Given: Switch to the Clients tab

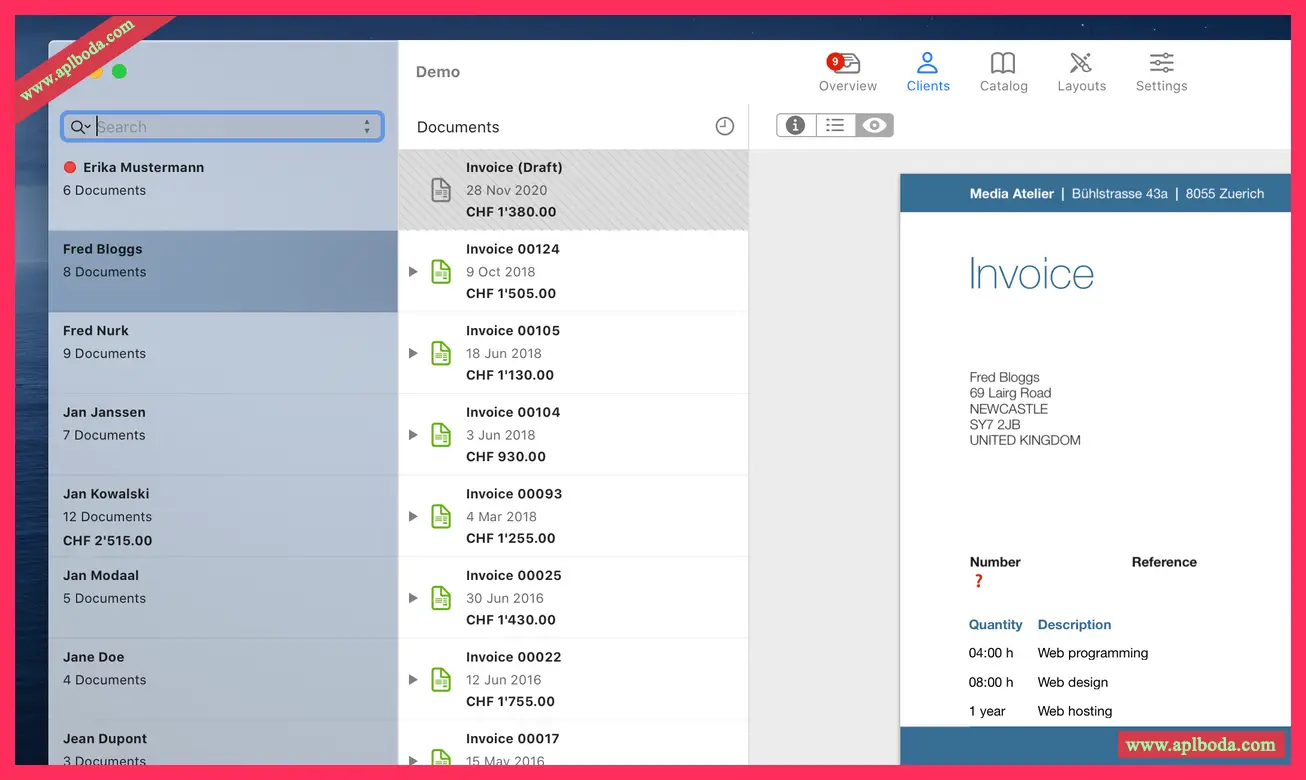Looking at the screenshot, I should coord(928,72).
